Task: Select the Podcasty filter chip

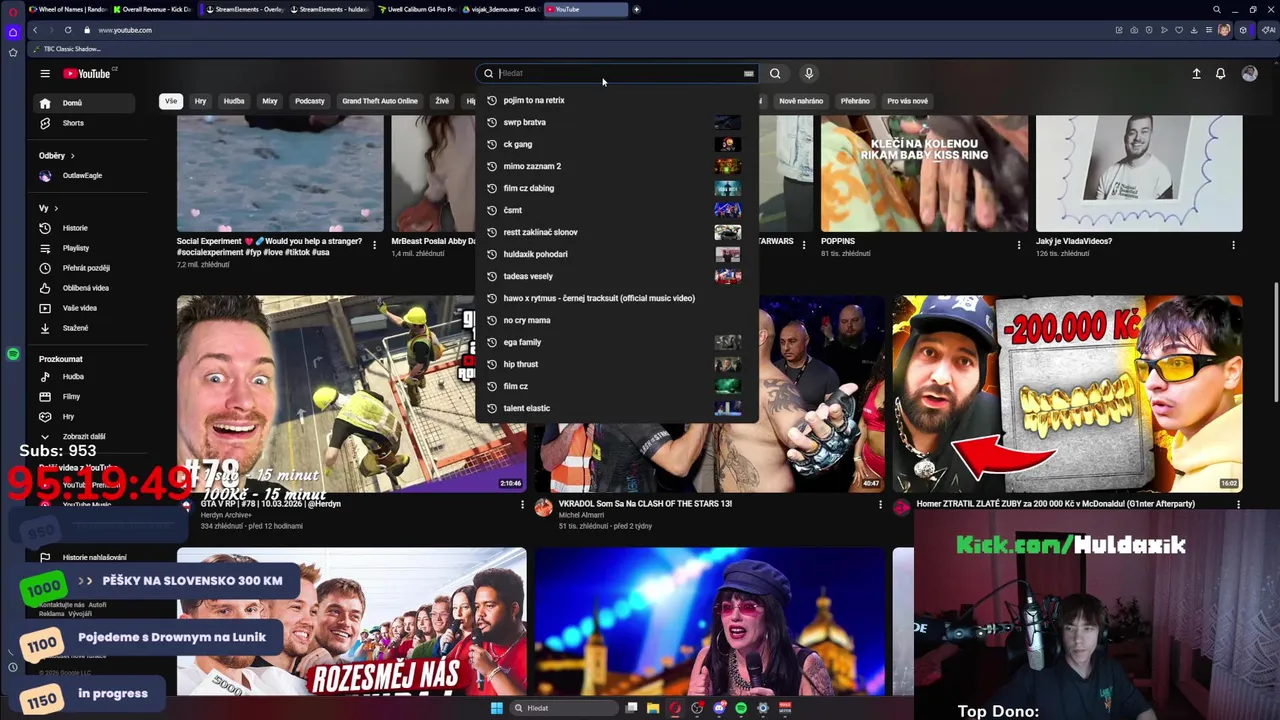Action: [310, 101]
